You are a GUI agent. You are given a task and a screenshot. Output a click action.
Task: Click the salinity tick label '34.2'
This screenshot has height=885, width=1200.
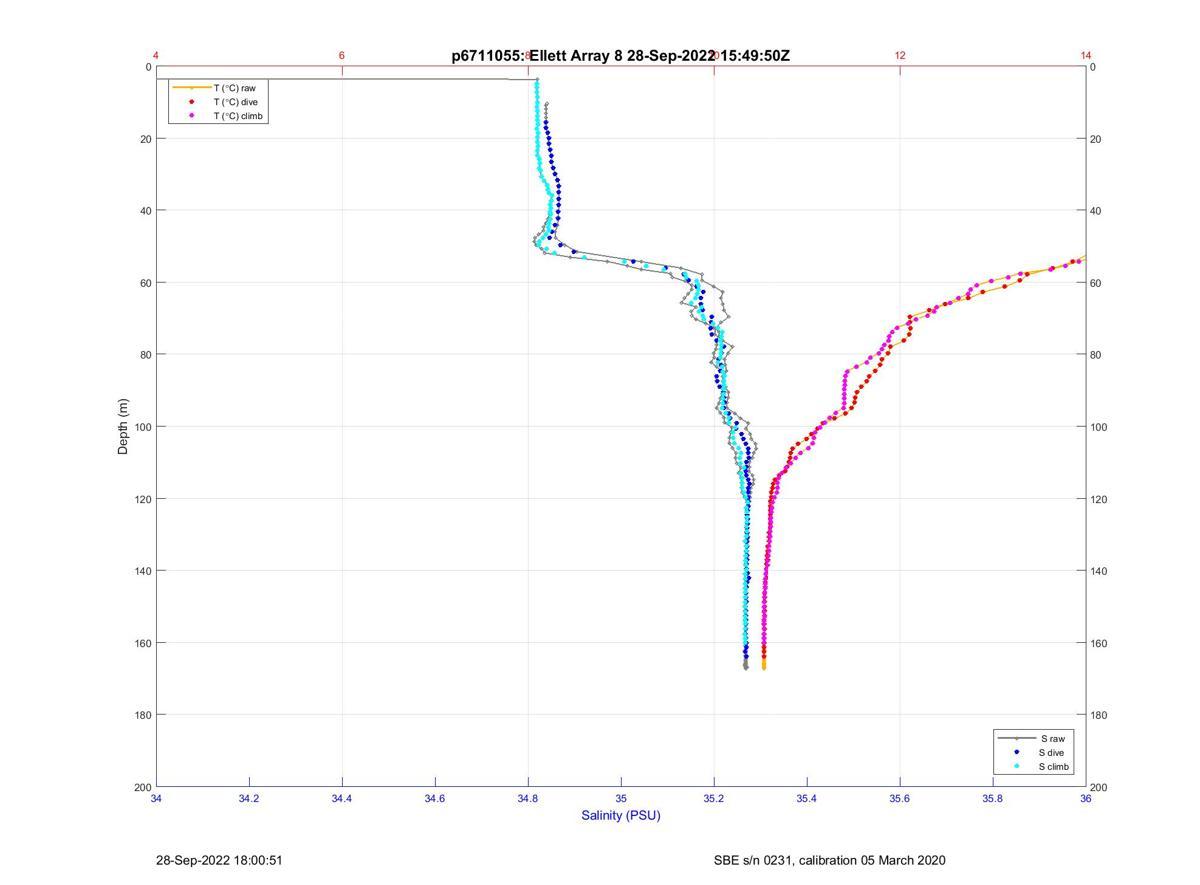249,798
